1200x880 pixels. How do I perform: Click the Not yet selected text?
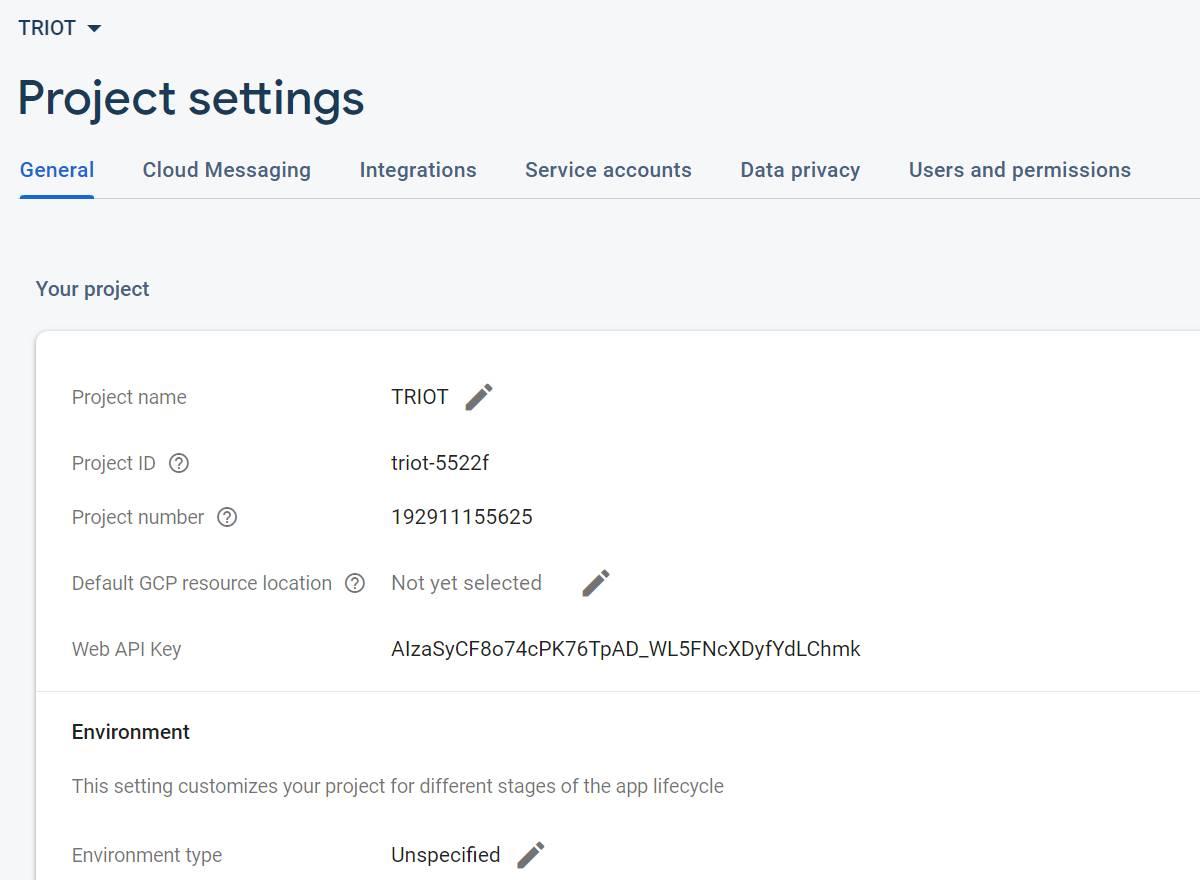point(466,583)
